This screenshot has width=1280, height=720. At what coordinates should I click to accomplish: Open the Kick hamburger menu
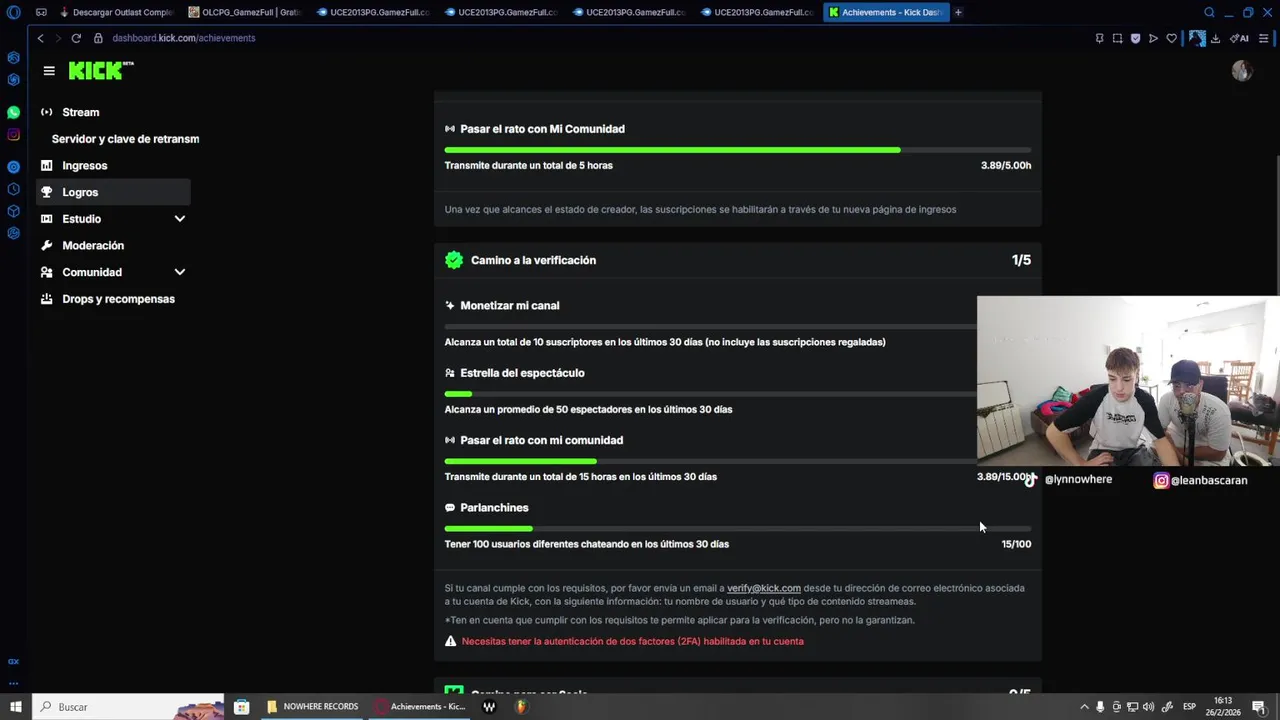(49, 70)
